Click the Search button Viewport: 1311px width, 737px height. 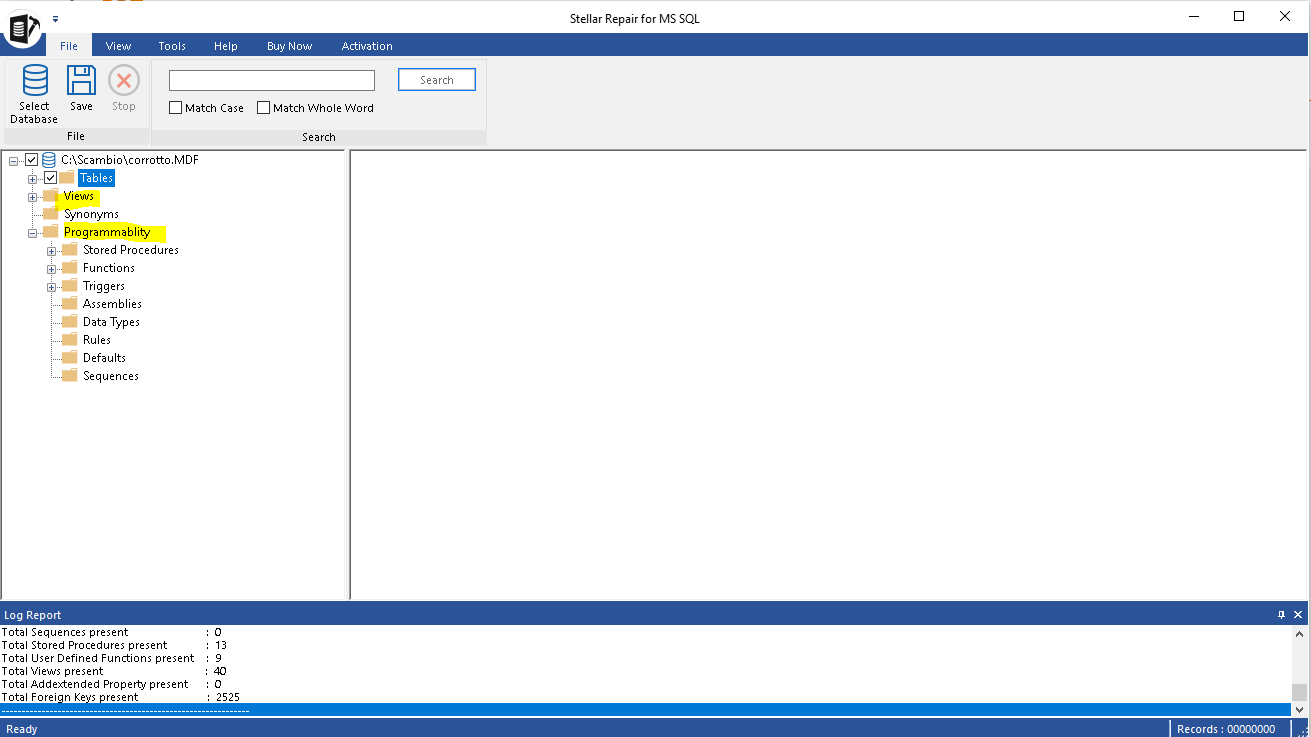tap(437, 80)
